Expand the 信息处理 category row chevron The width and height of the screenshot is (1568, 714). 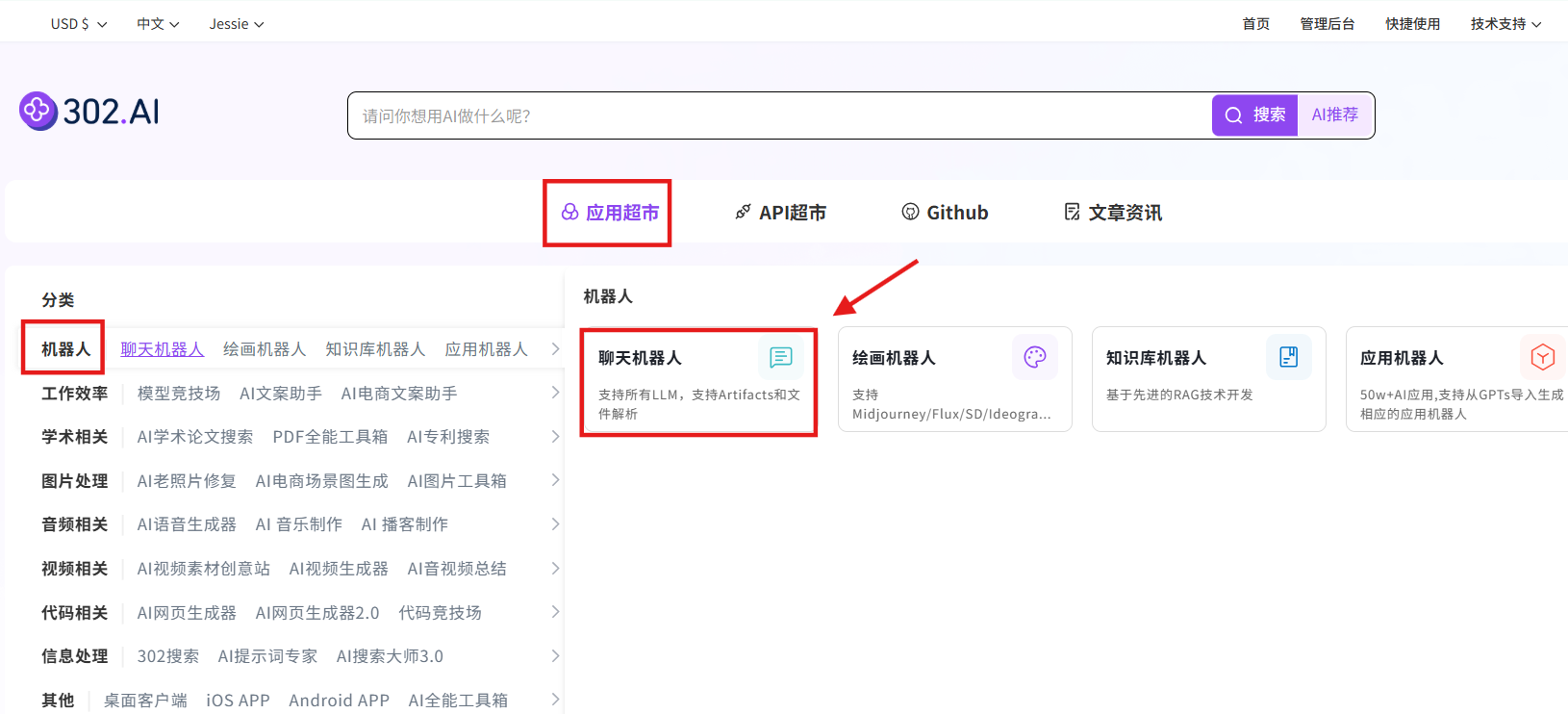[555, 656]
